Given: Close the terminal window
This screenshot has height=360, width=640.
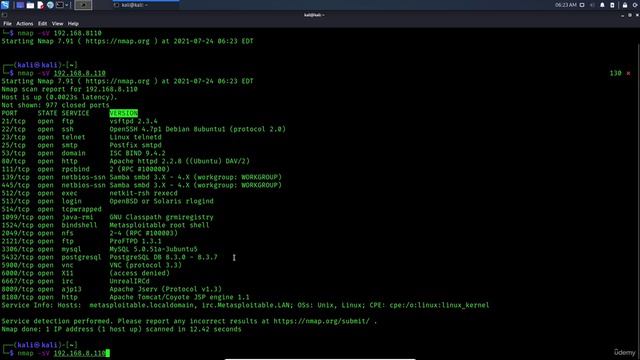Looking at the screenshot, I should [x=637, y=15].
